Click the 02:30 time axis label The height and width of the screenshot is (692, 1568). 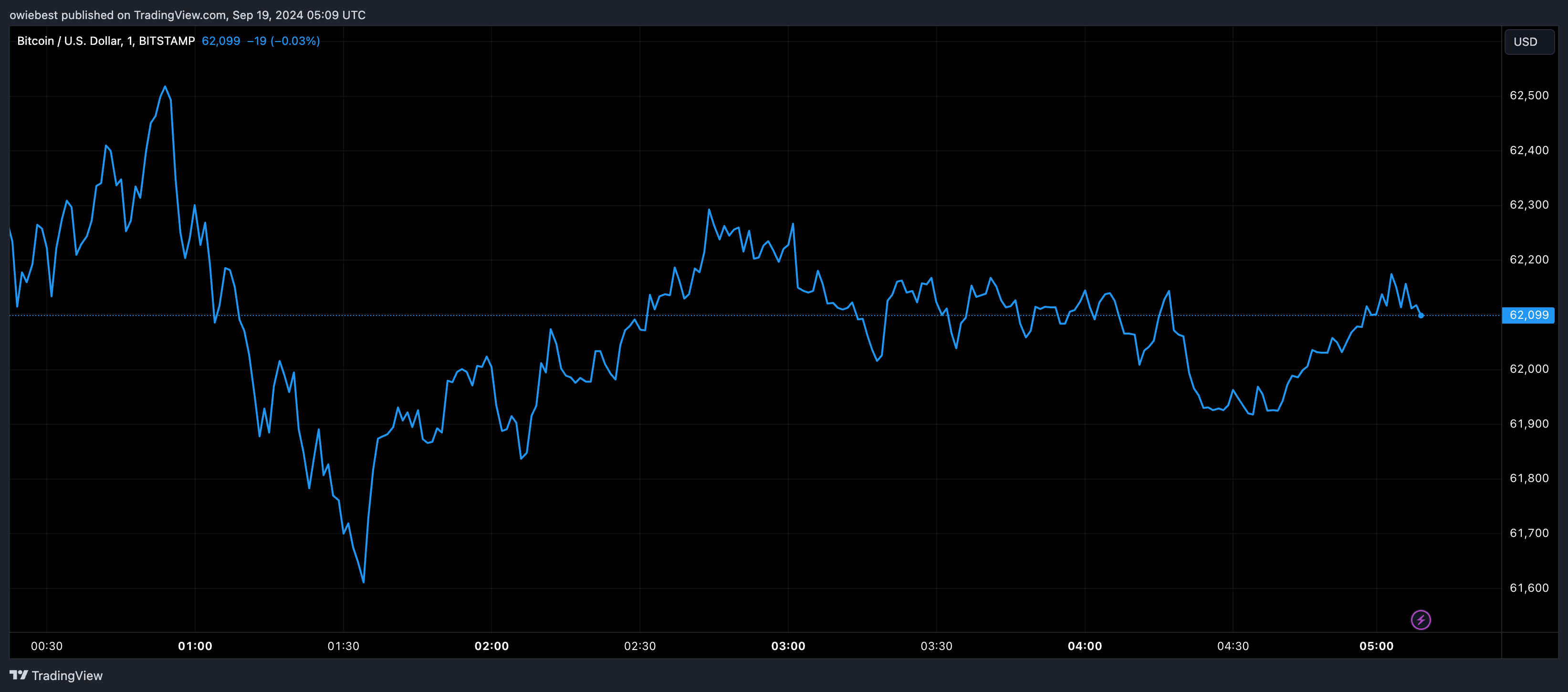coord(640,646)
